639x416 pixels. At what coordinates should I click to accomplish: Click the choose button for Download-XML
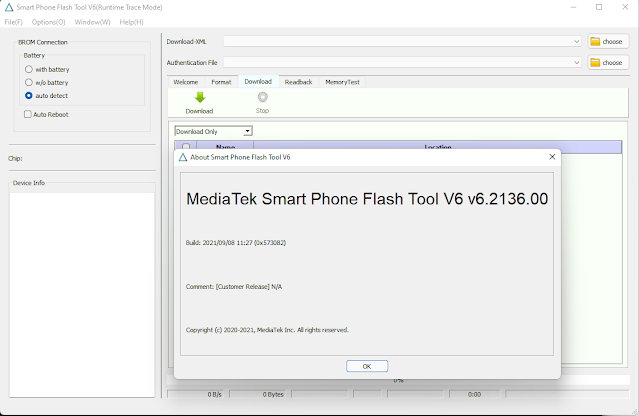pyautogui.click(x=608, y=42)
